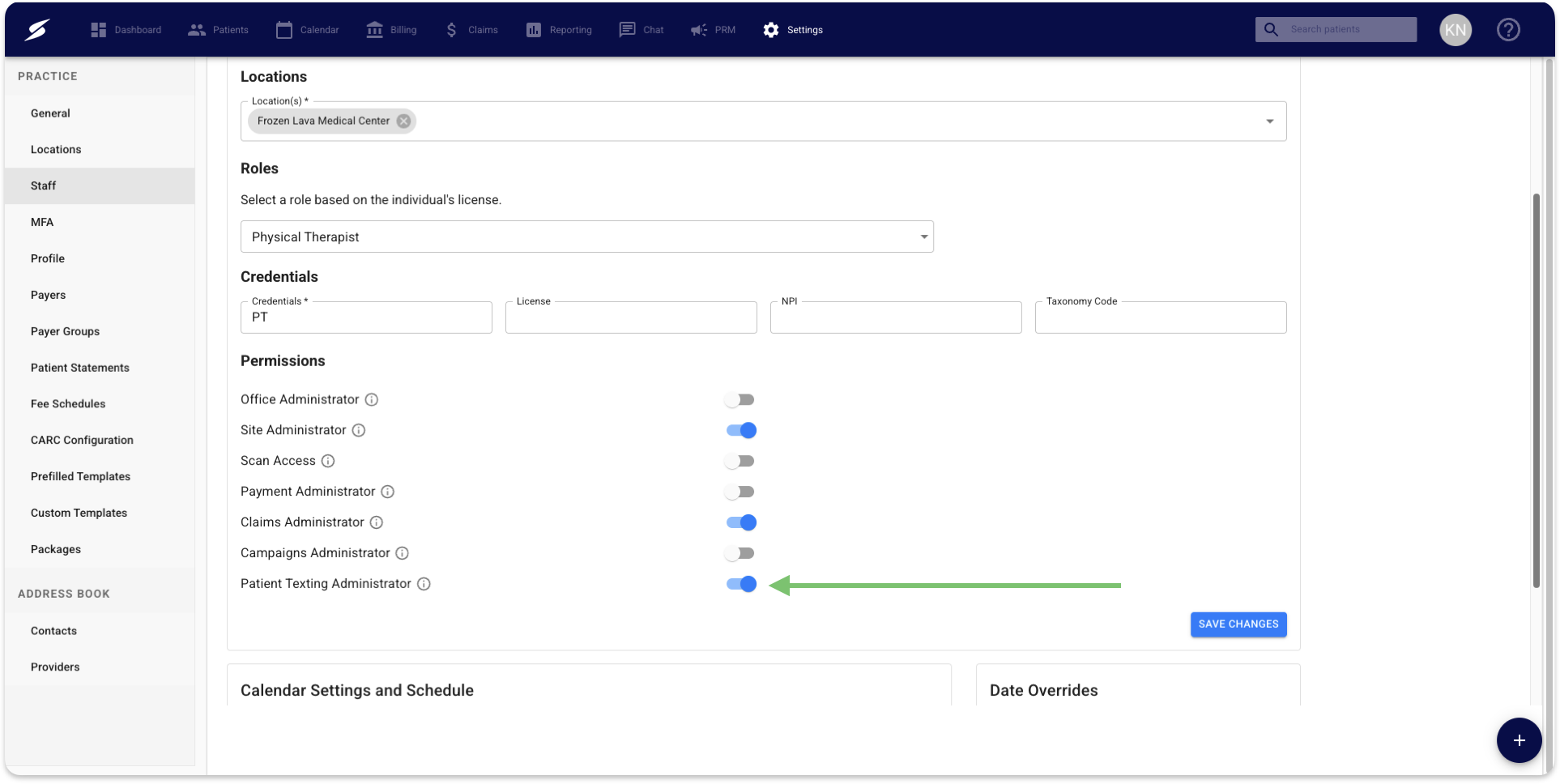The image size is (1560, 784).
Task: Open Prefilled Templates in the sidebar
Action: click(100, 476)
